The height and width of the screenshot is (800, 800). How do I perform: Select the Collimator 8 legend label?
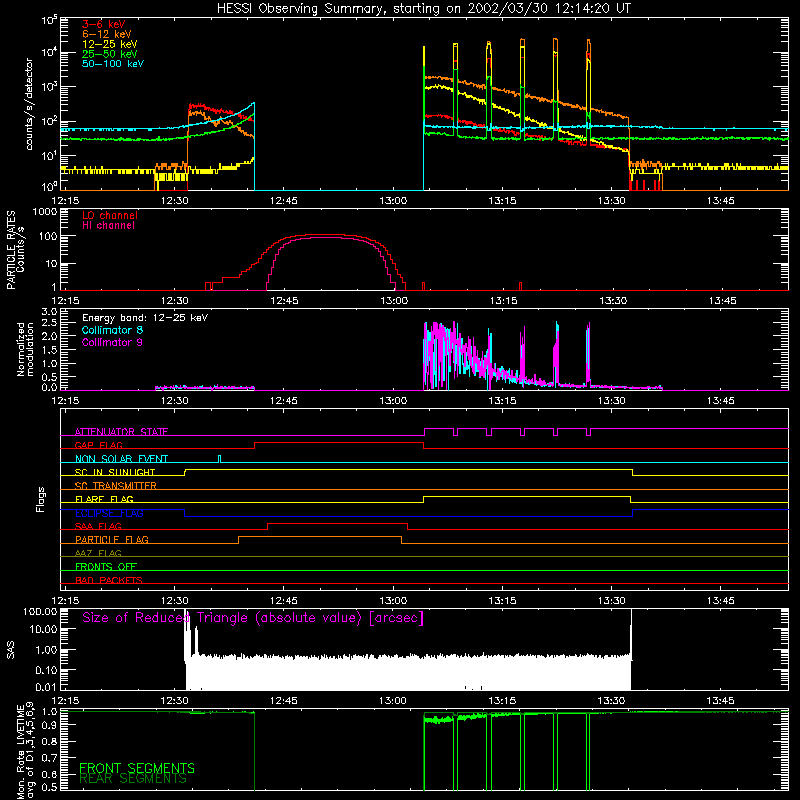112,330
